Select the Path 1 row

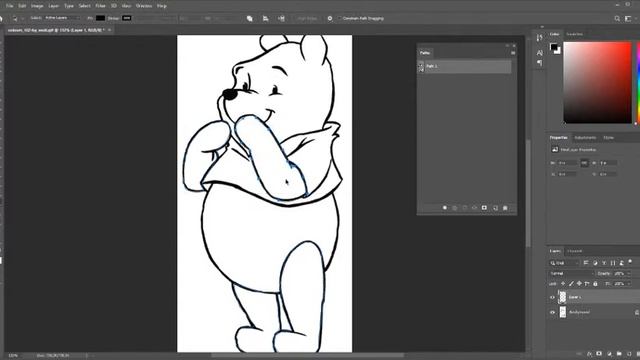(x=464, y=66)
